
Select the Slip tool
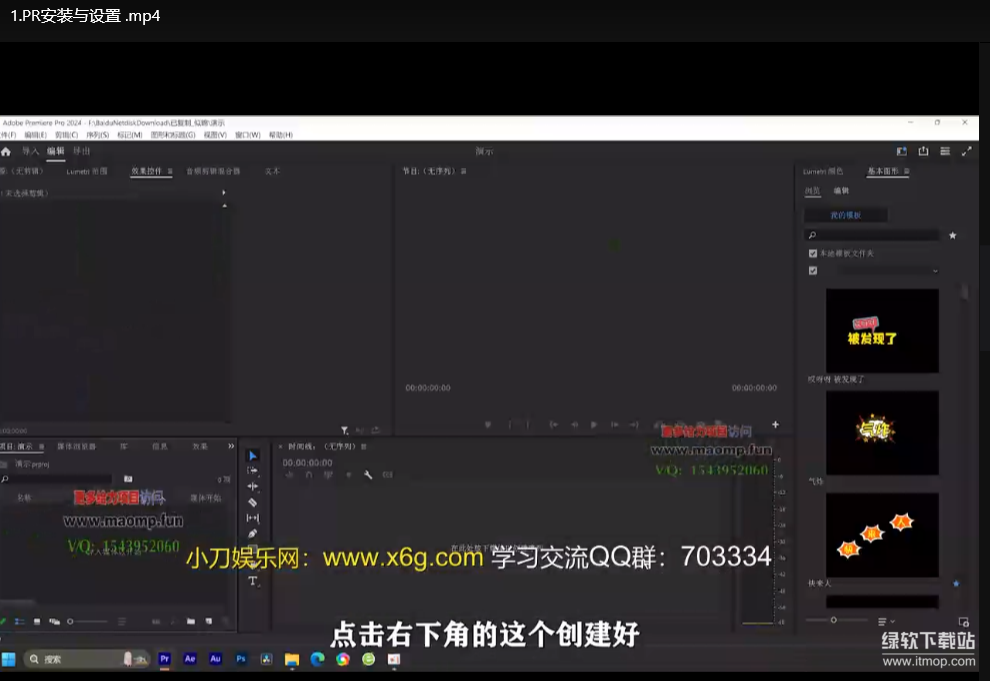pyautogui.click(x=253, y=518)
